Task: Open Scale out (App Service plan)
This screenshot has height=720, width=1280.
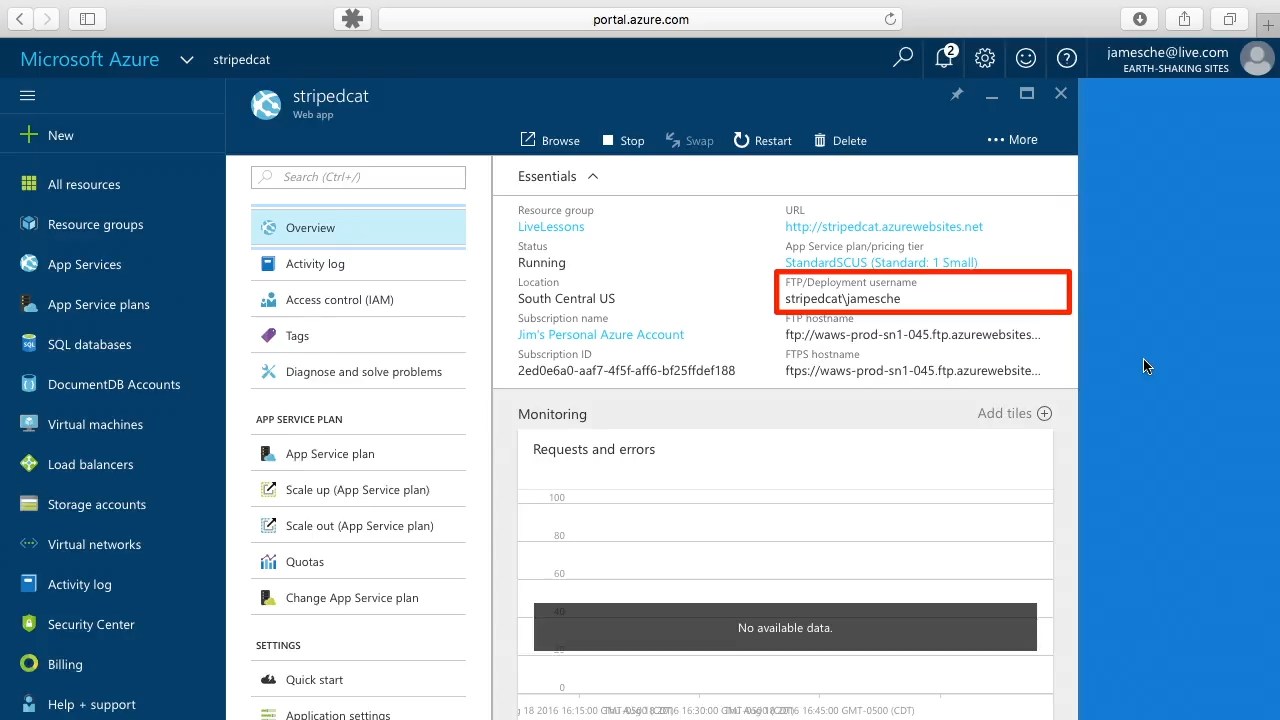Action: pos(358,526)
